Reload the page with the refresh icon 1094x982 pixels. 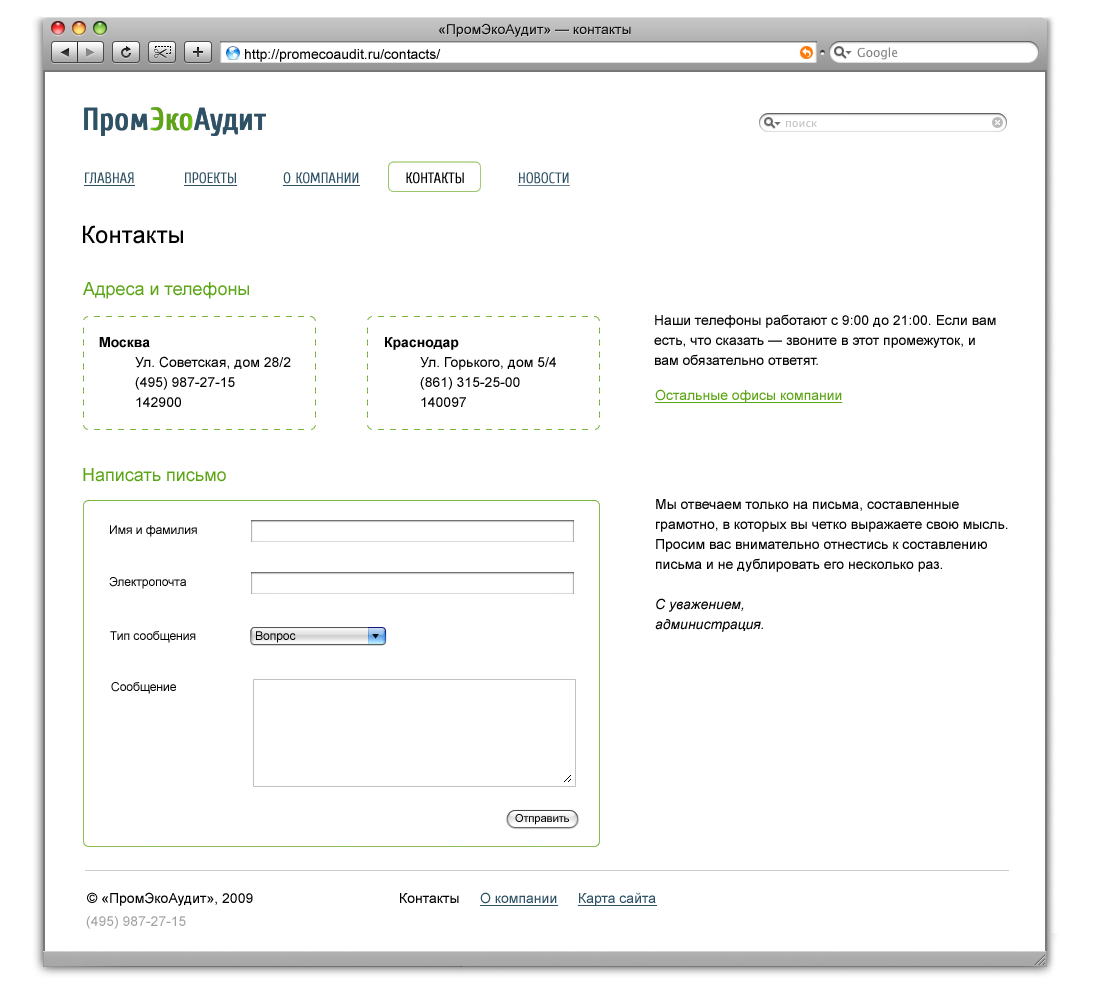tap(126, 52)
